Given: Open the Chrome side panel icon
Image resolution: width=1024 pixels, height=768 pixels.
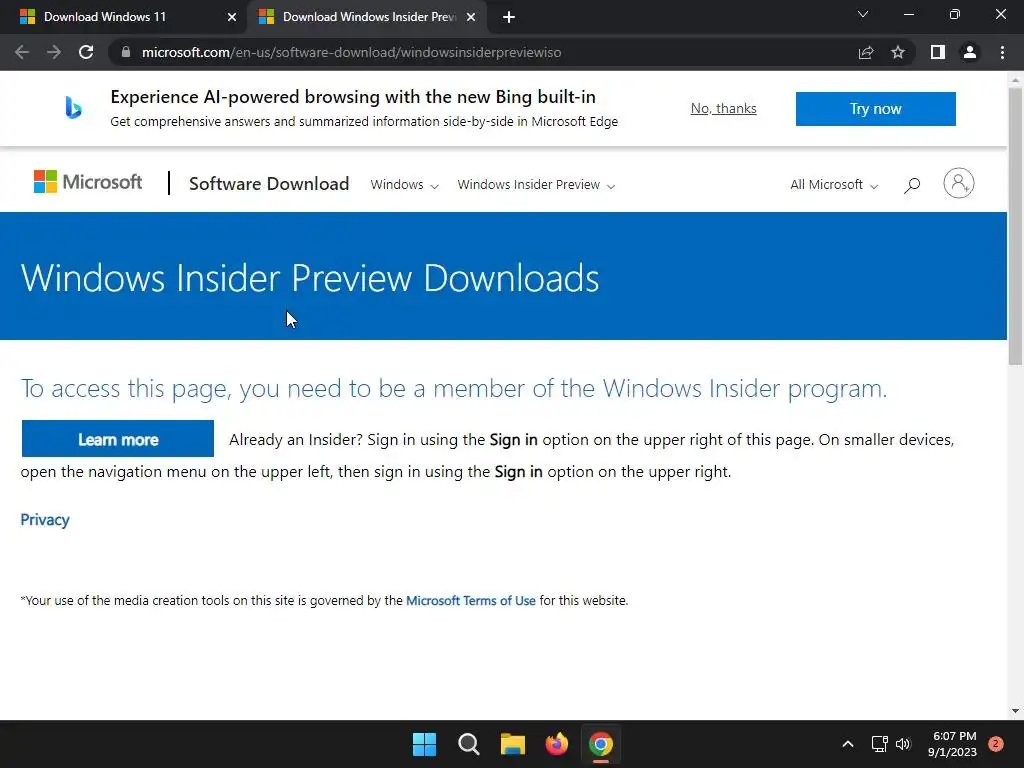Looking at the screenshot, I should [x=938, y=52].
